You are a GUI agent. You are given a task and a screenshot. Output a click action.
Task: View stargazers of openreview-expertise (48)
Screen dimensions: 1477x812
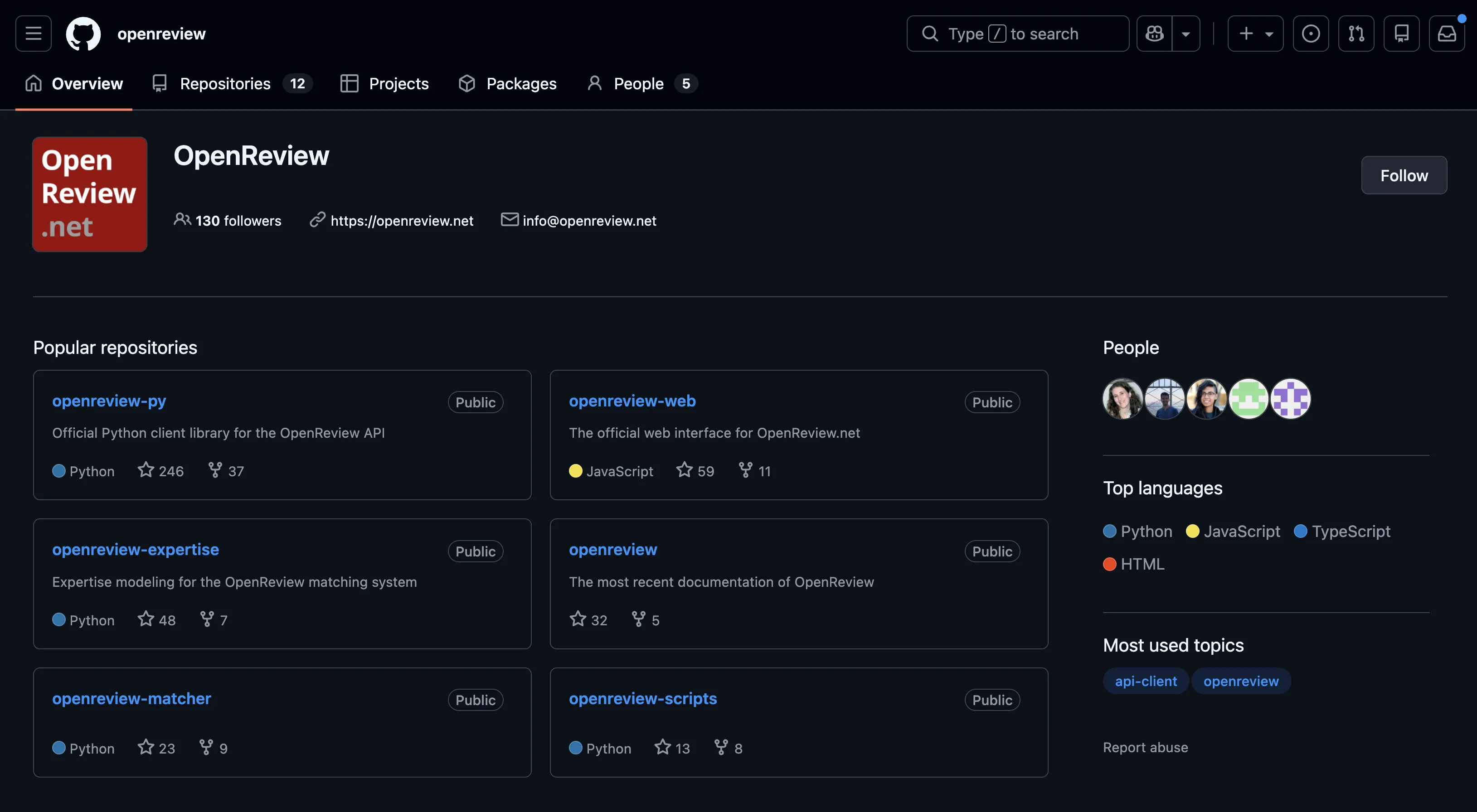156,620
